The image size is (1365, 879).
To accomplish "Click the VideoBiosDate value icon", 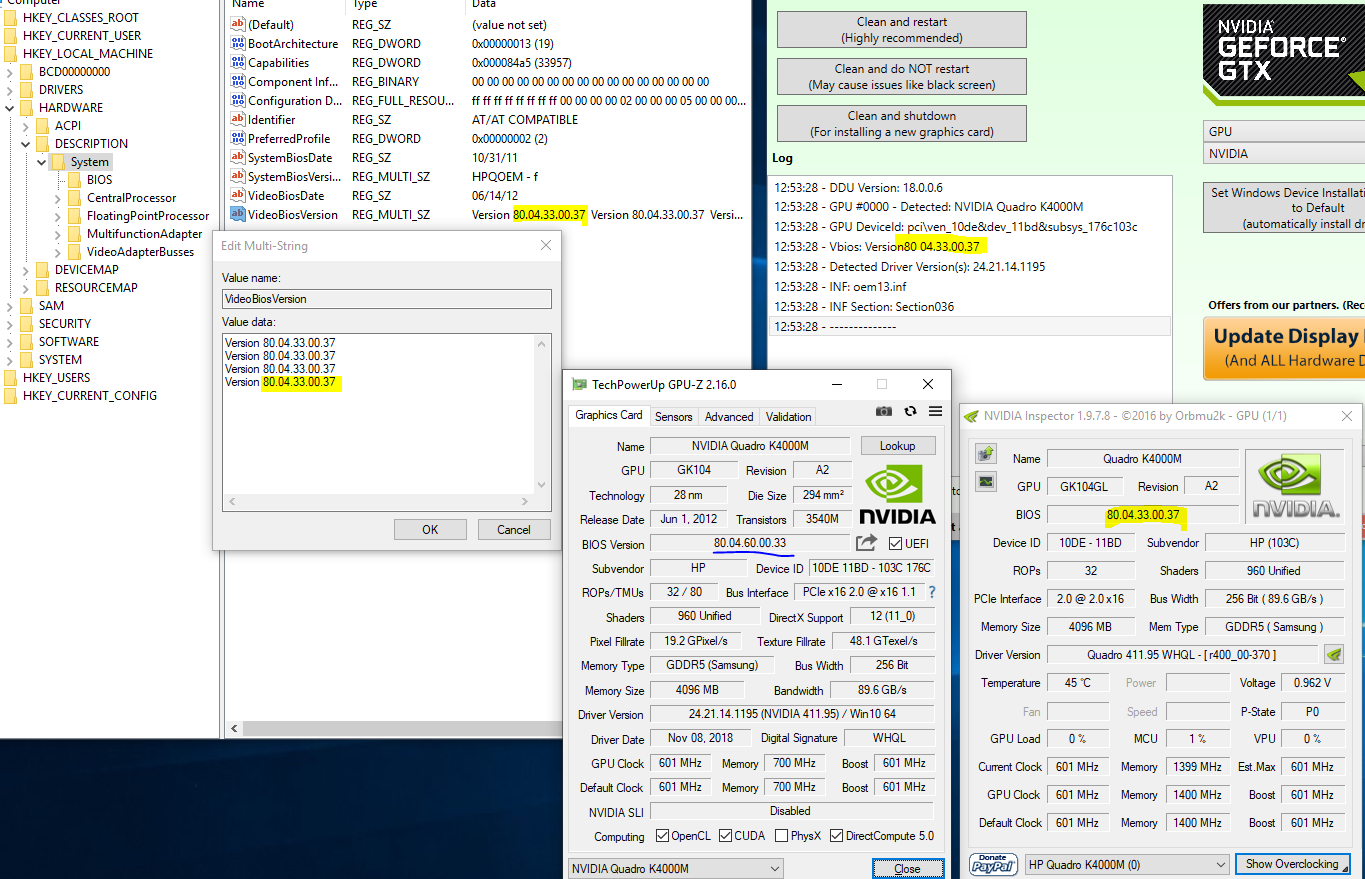I will pyautogui.click(x=238, y=195).
